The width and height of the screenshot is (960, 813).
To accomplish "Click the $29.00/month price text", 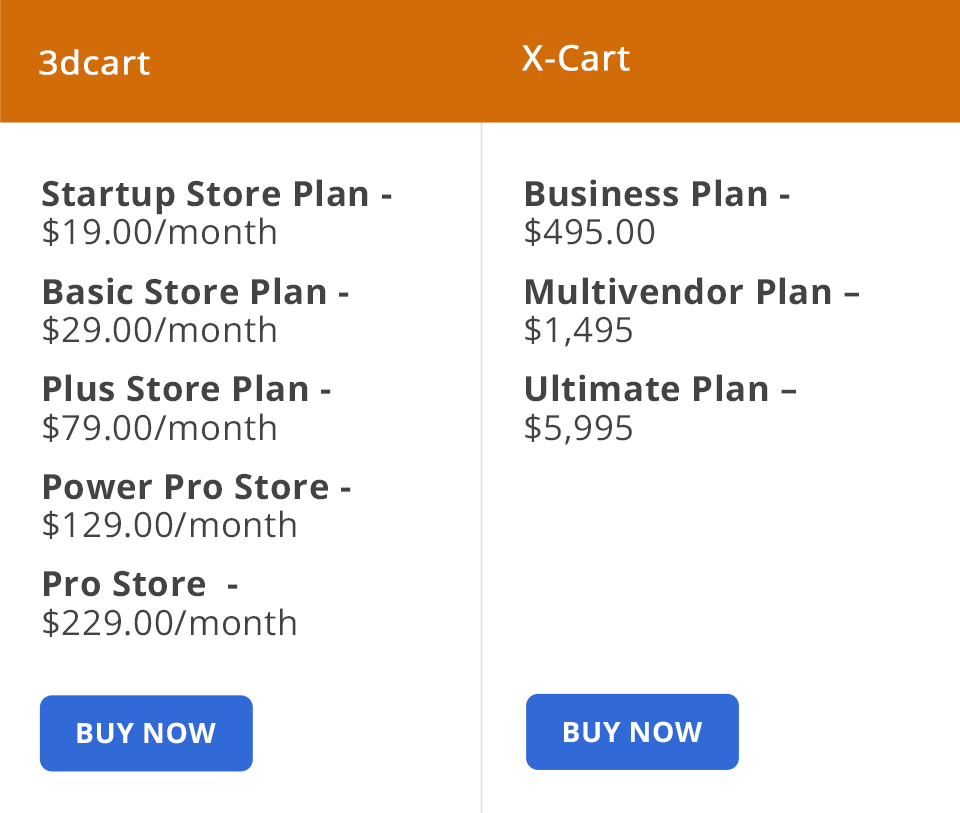I will [x=159, y=330].
